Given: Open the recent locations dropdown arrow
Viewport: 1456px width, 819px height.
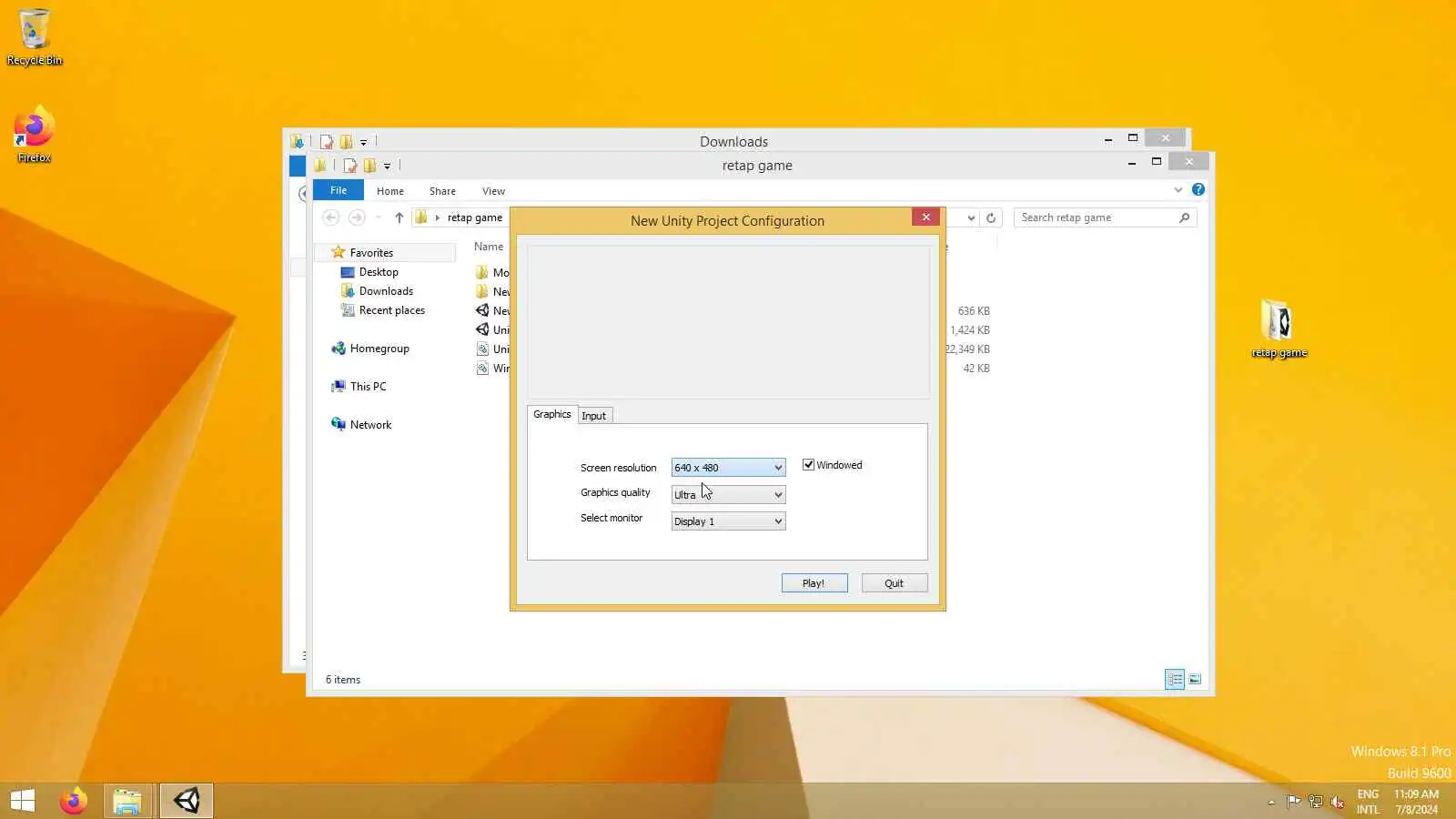Looking at the screenshot, I should tap(379, 217).
